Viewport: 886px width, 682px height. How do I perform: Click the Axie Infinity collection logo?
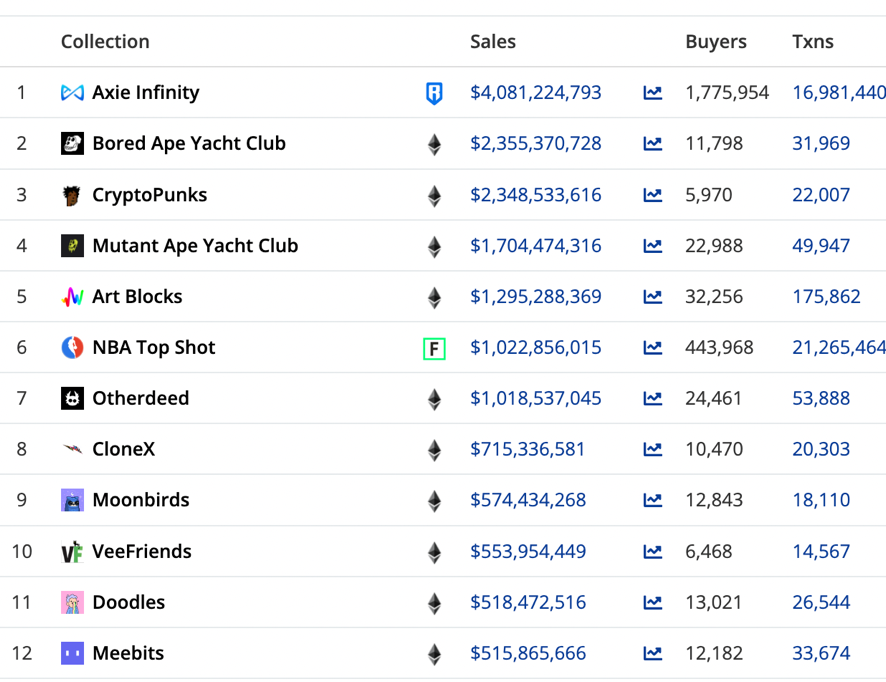click(x=72, y=93)
